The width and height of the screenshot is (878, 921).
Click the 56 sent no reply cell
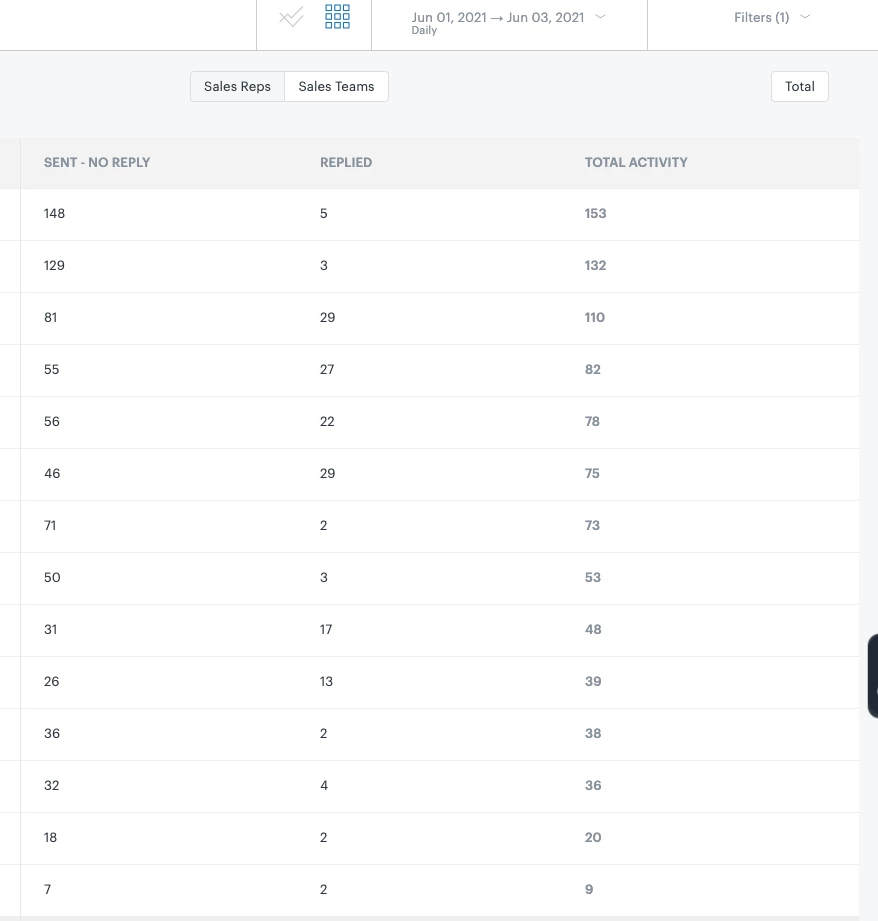(x=52, y=422)
